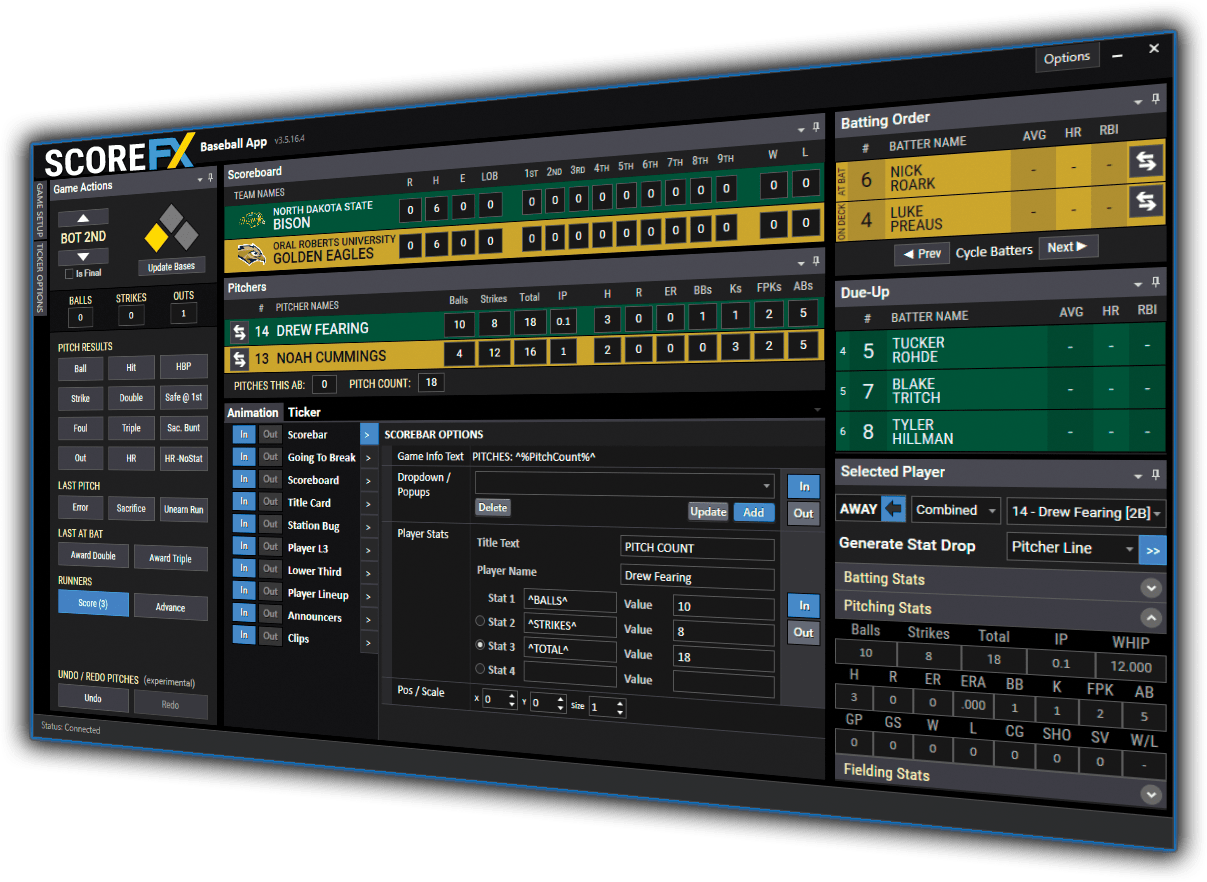Pin the Due-Up panel

(1155, 282)
